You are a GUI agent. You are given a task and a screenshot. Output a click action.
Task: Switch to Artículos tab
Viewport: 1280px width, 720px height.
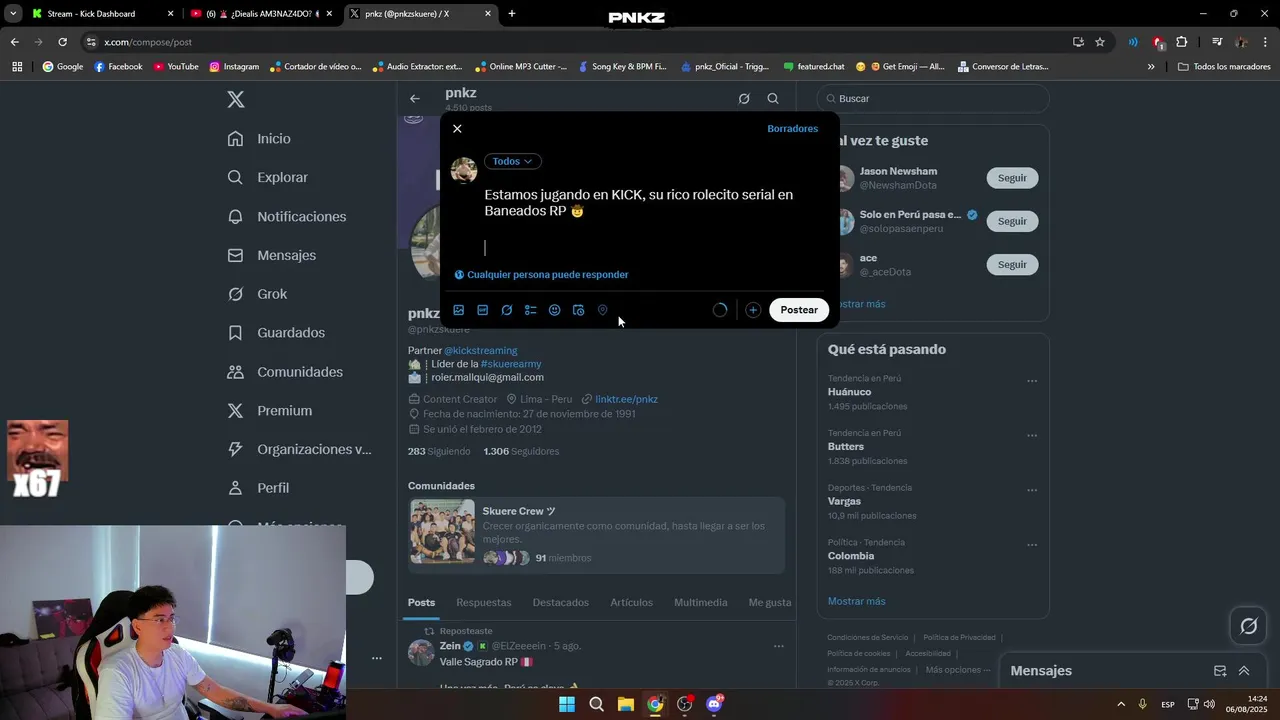point(632,603)
